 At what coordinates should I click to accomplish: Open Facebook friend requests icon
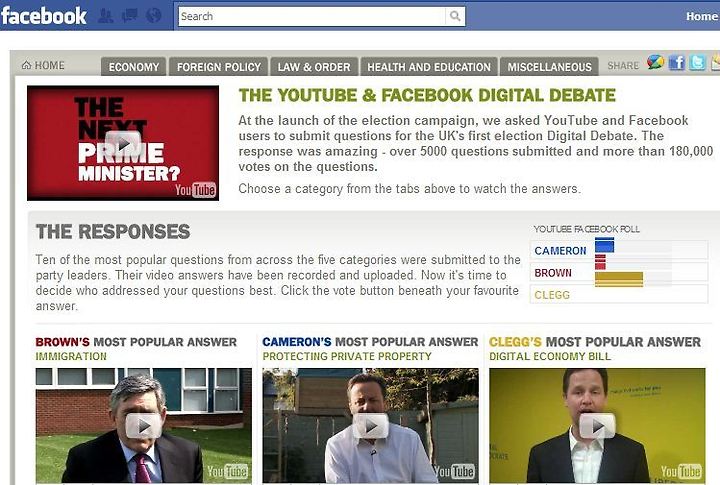pos(106,16)
